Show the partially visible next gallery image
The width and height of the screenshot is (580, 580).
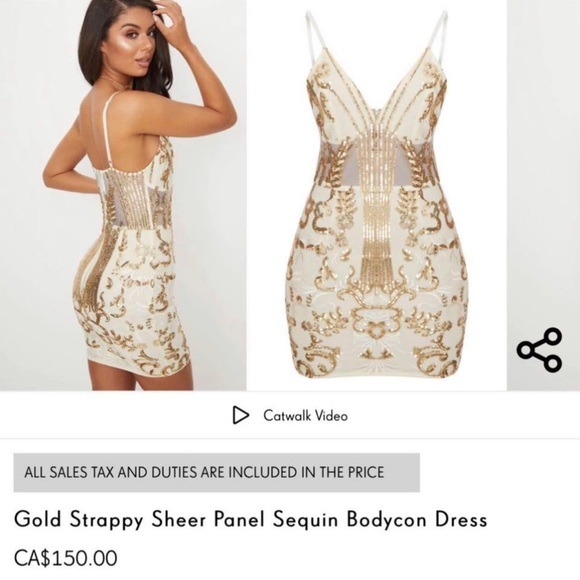tap(543, 195)
